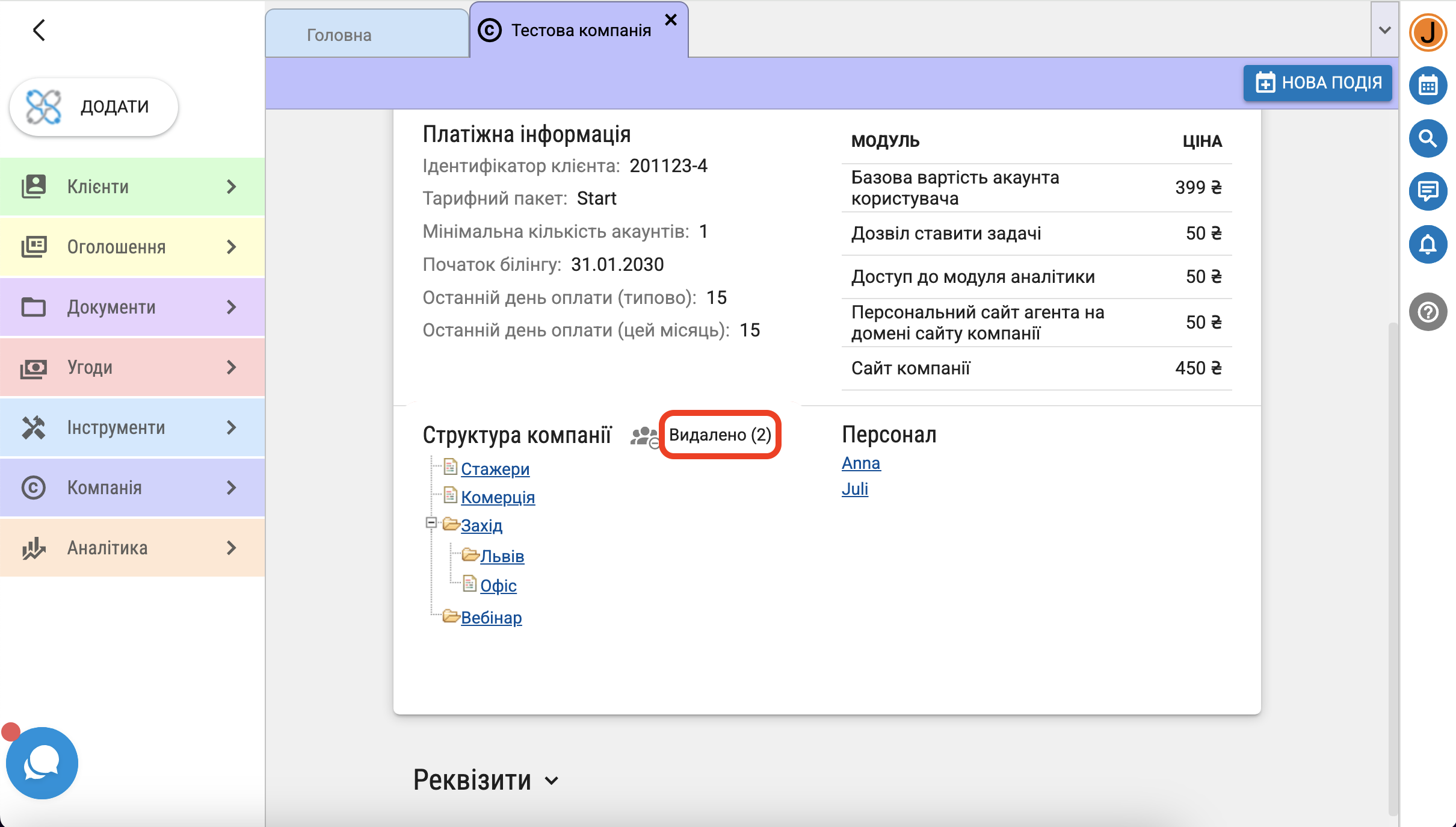Switch to the Головна tab

(x=339, y=35)
